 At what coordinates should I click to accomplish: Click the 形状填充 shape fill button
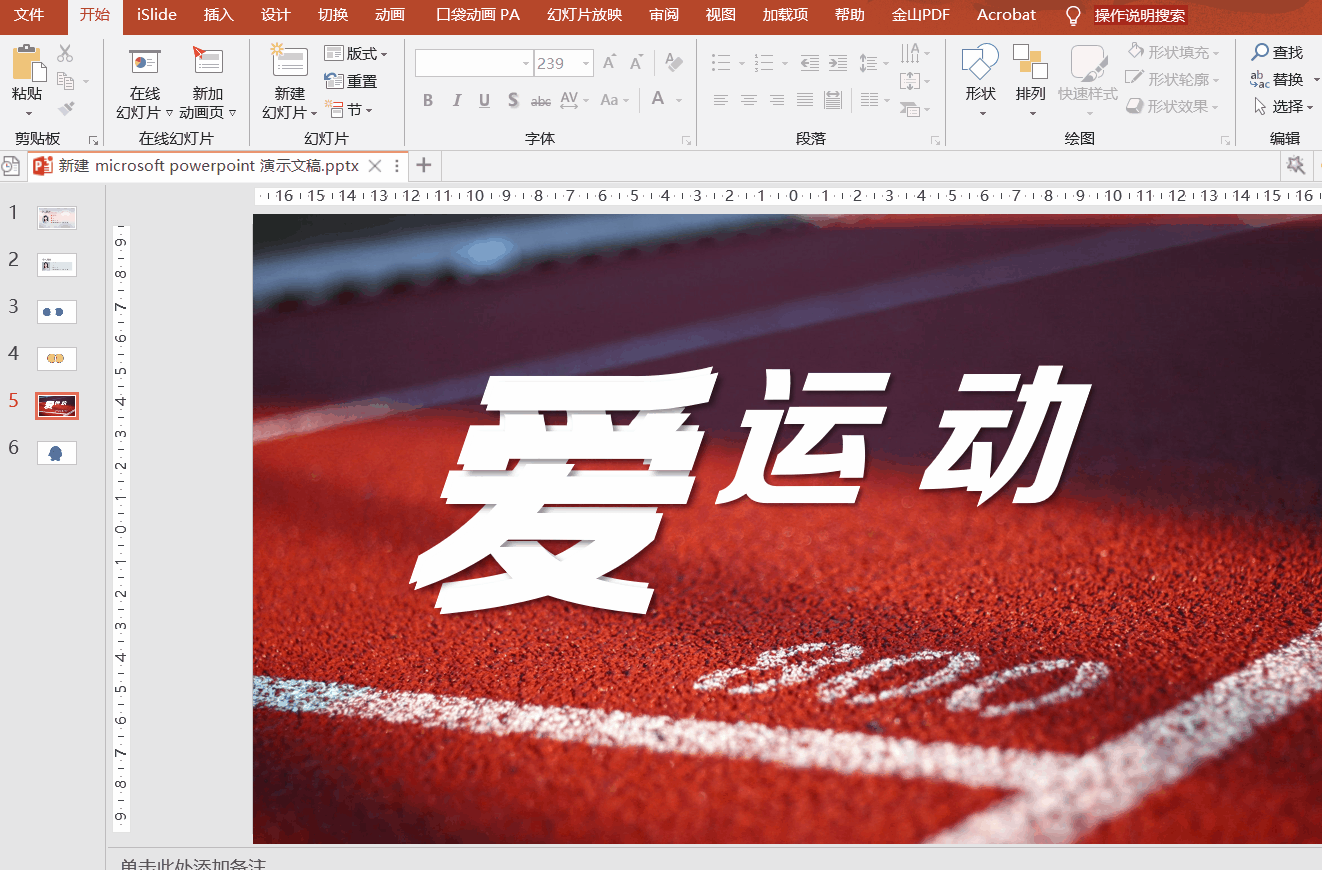click(1174, 52)
